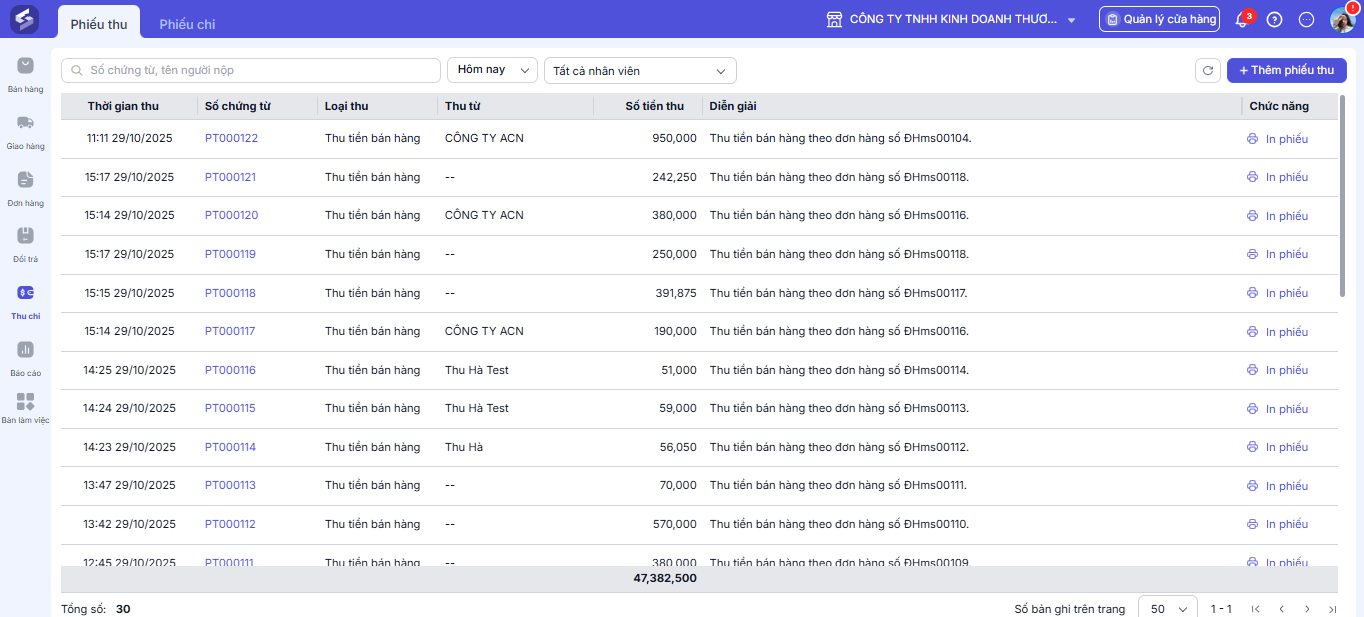Click the Thêm phiếu thu button

coord(1287,70)
